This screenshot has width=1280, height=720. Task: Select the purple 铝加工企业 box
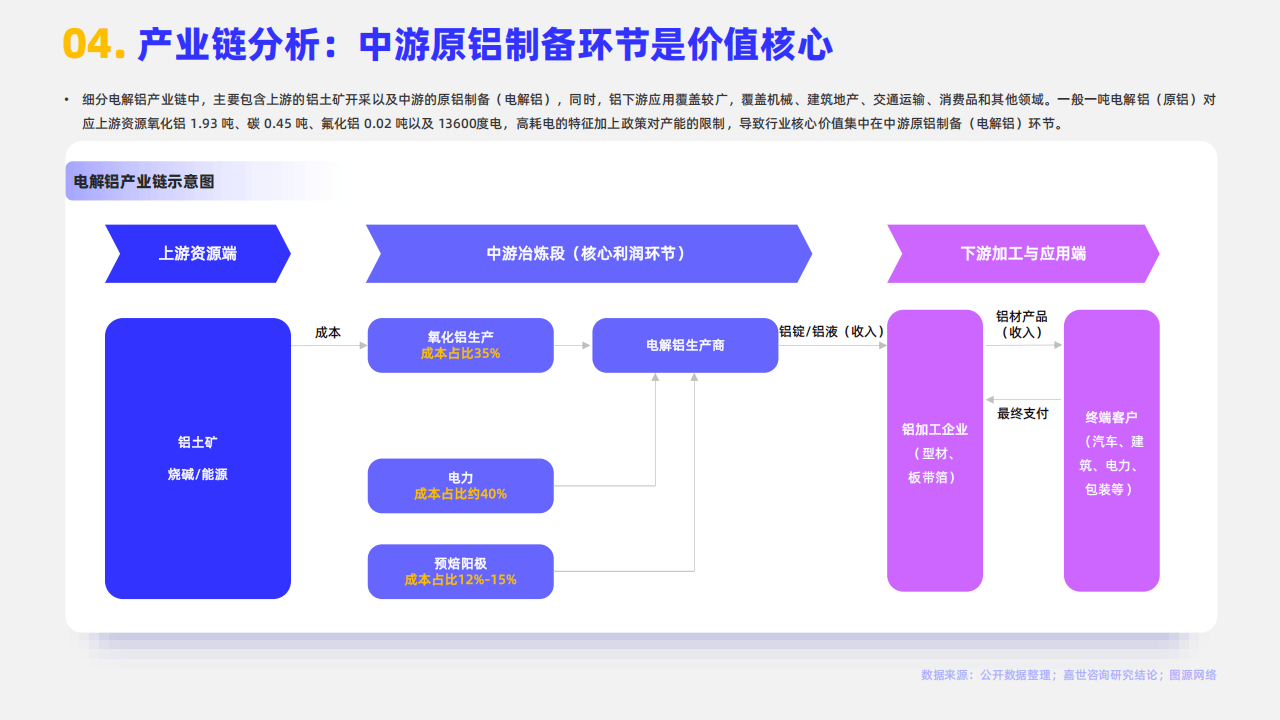(935, 450)
